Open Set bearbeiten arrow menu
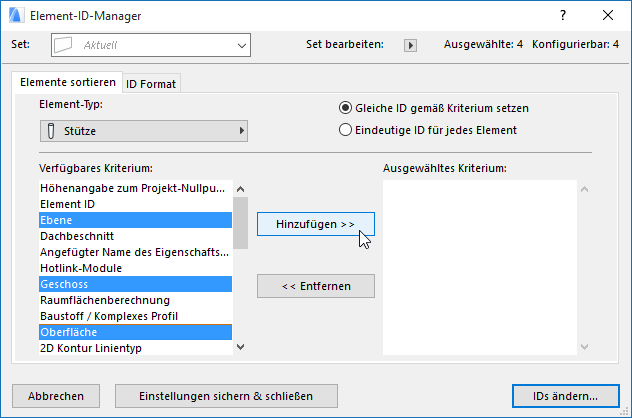Viewport: 632px width, 418px height. click(410, 45)
